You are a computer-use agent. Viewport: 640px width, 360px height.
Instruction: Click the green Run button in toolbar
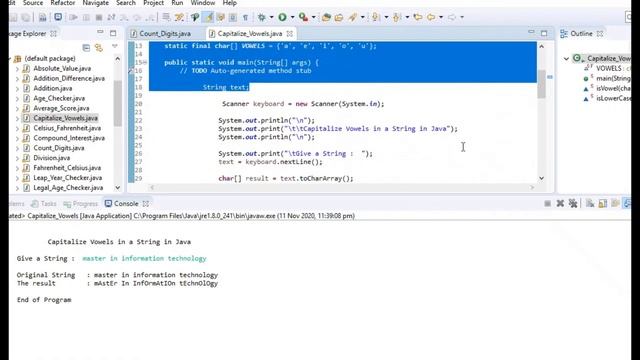(282, 17)
